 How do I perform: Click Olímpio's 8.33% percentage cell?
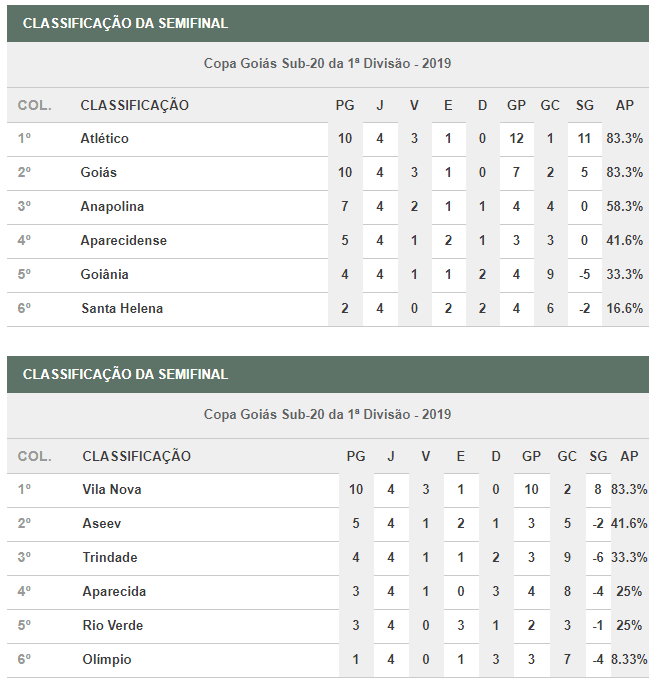(629, 660)
